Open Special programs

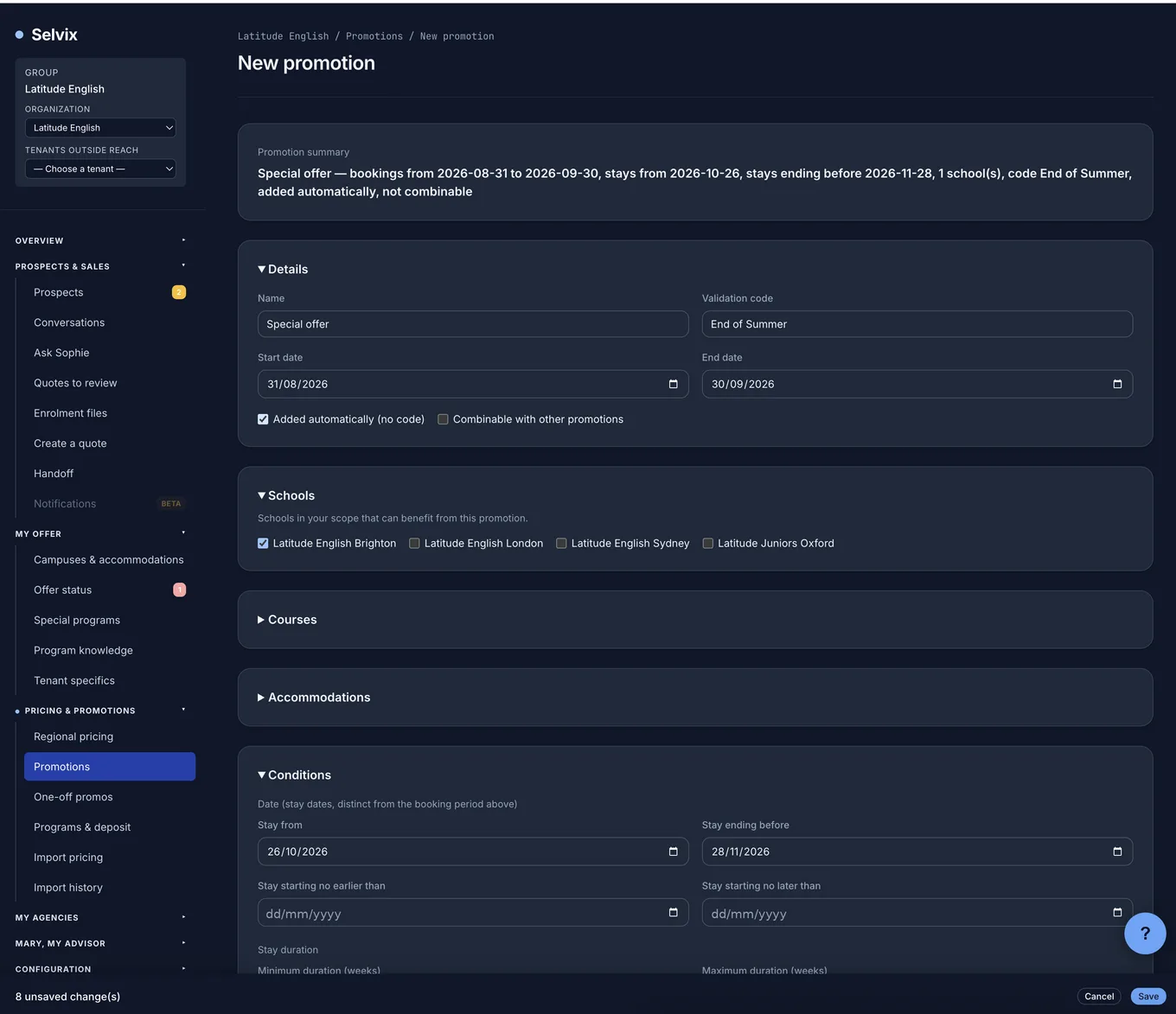pos(110,620)
